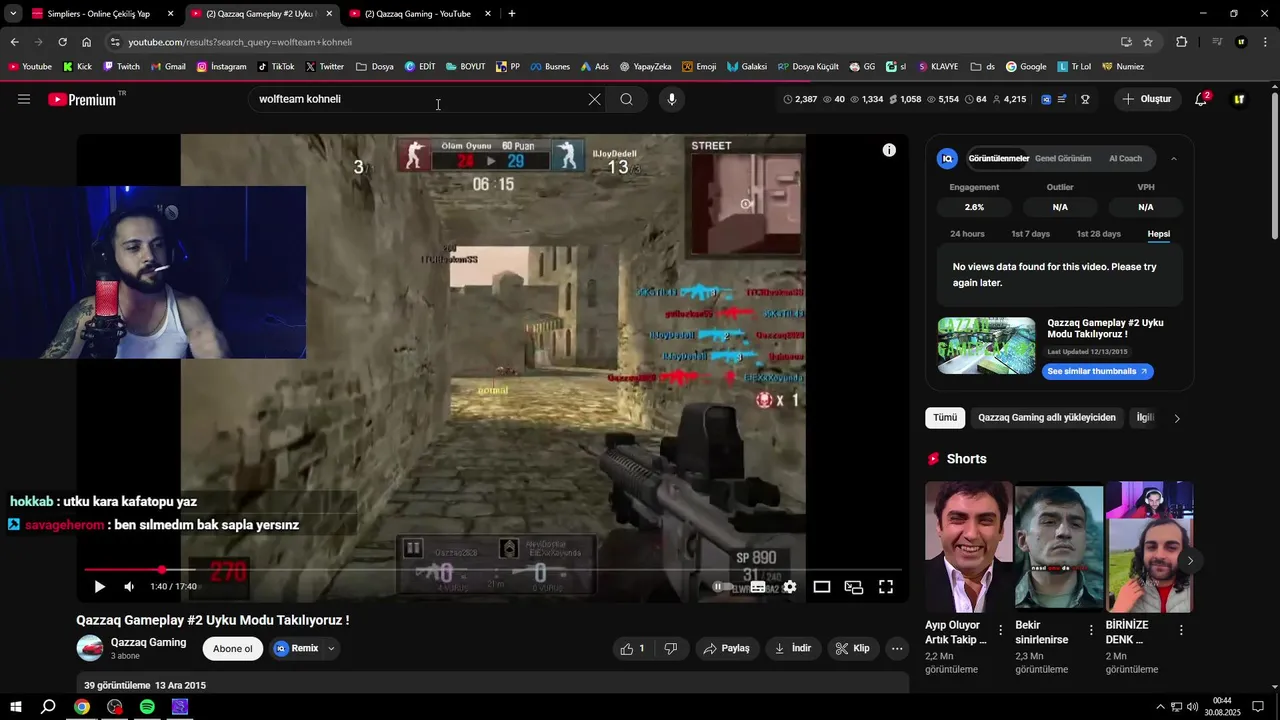Open Windows Start menu
This screenshot has height=720, width=1280.
(16, 707)
